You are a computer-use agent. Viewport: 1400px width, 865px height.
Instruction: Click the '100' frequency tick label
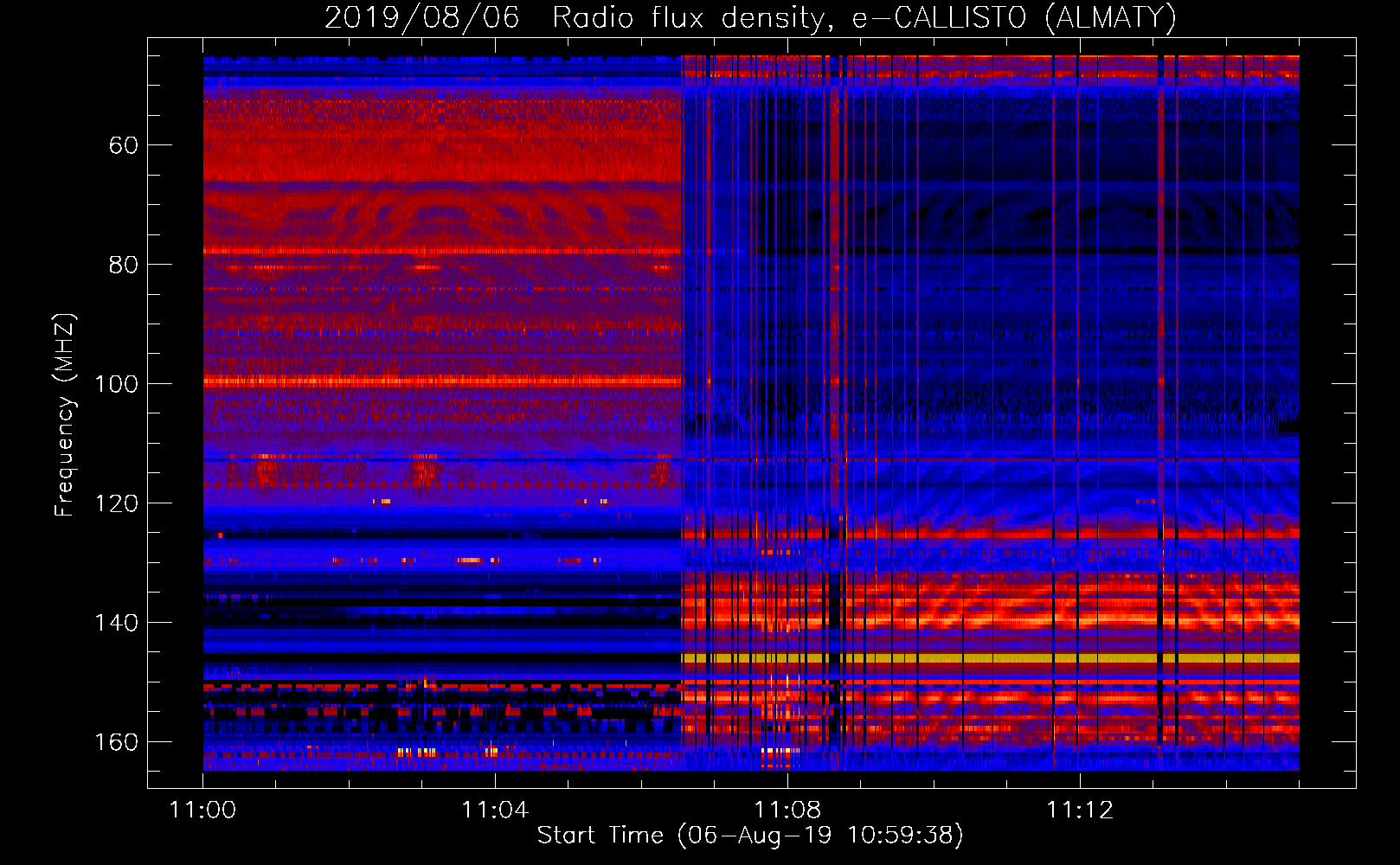(x=117, y=384)
